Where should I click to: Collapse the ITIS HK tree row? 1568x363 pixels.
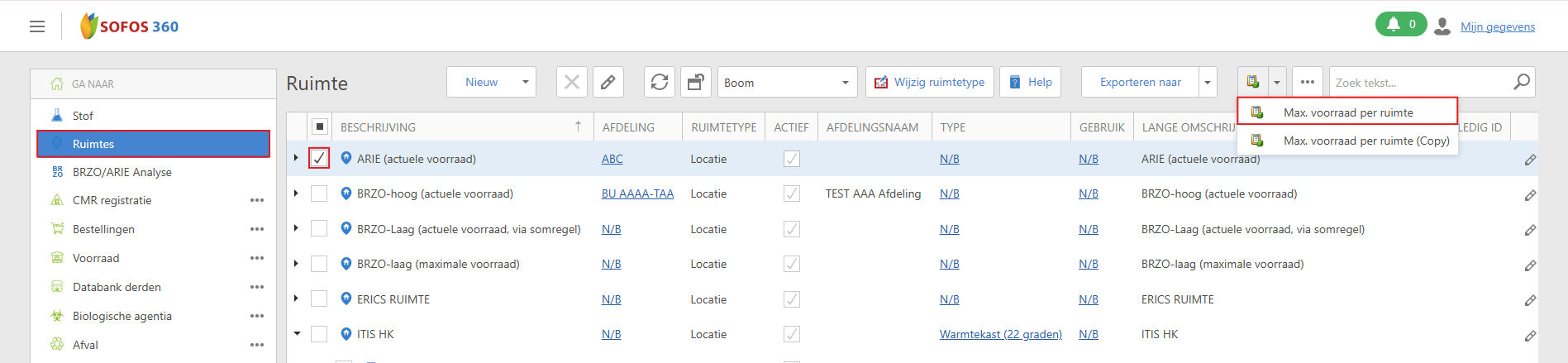pos(297,334)
